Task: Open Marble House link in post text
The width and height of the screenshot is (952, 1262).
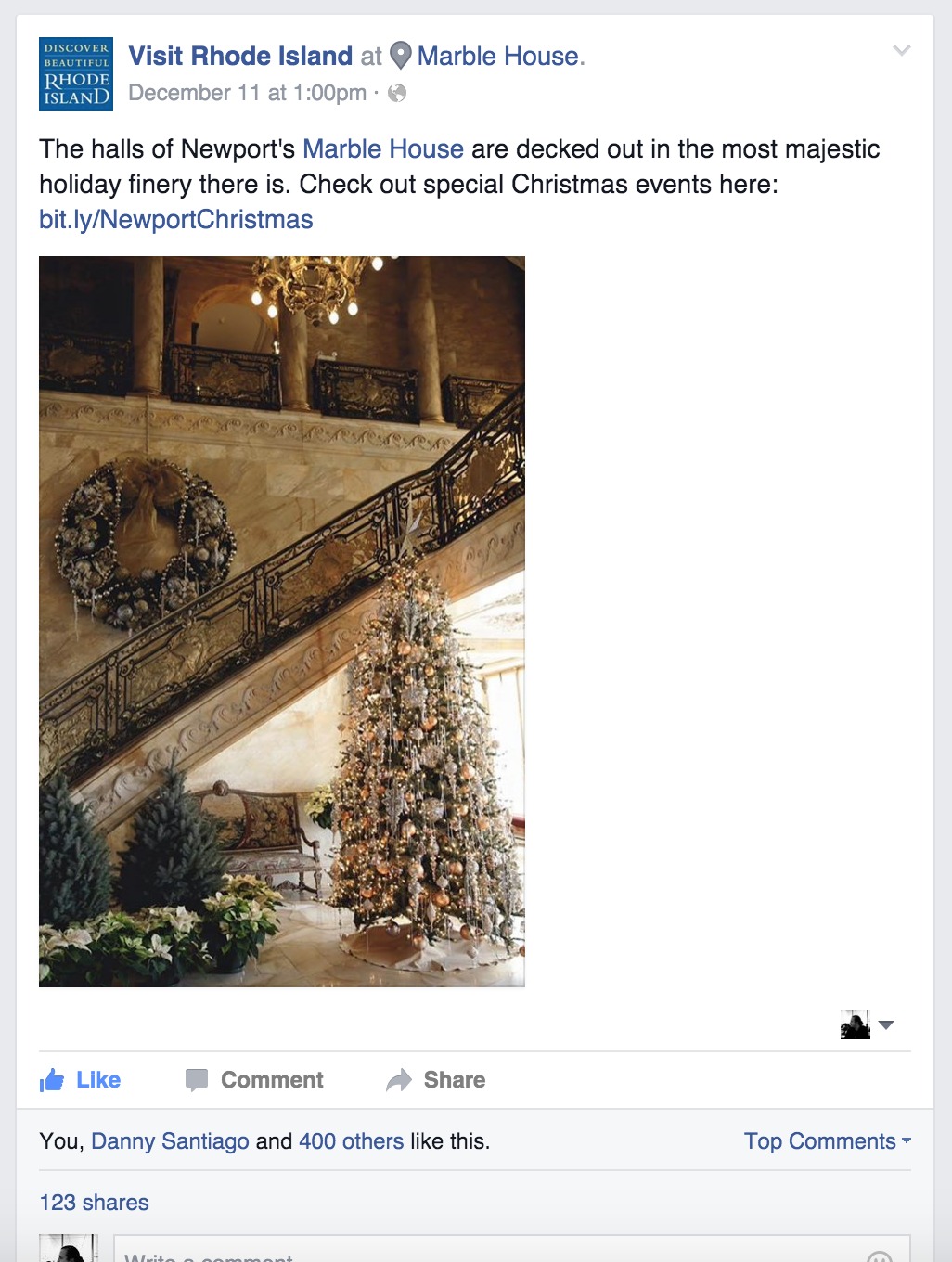Action: click(383, 149)
